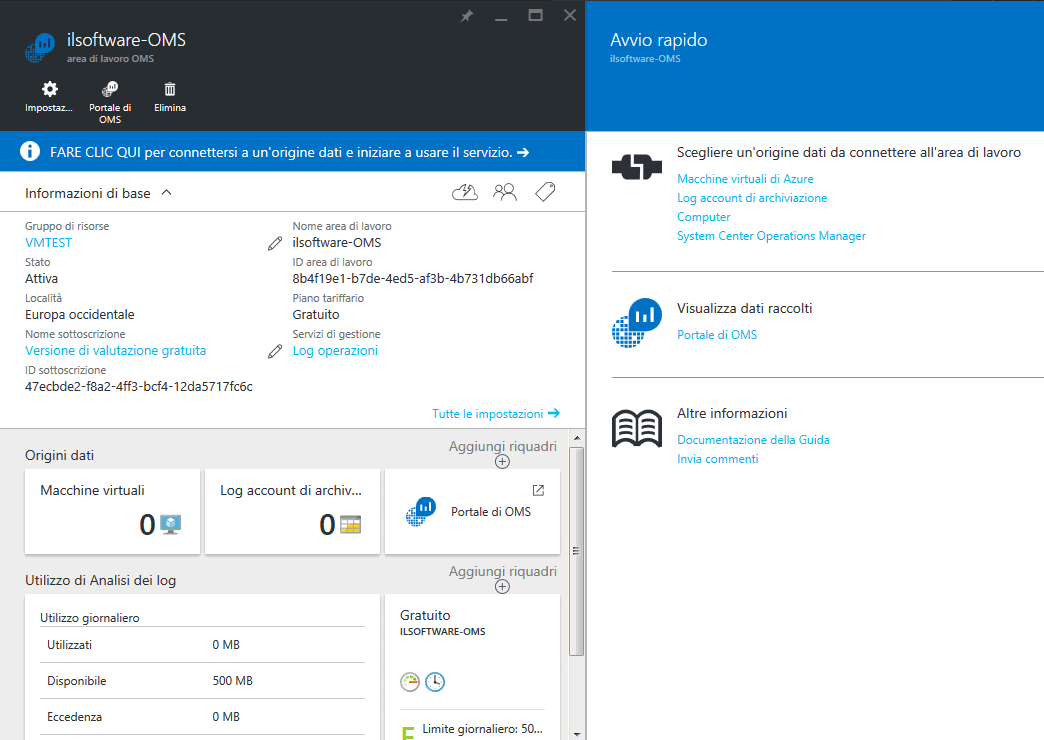Screen dimensions: 1044x740
Task: Click Limite giornaliero text in Gratuito tile
Action: click(482, 729)
